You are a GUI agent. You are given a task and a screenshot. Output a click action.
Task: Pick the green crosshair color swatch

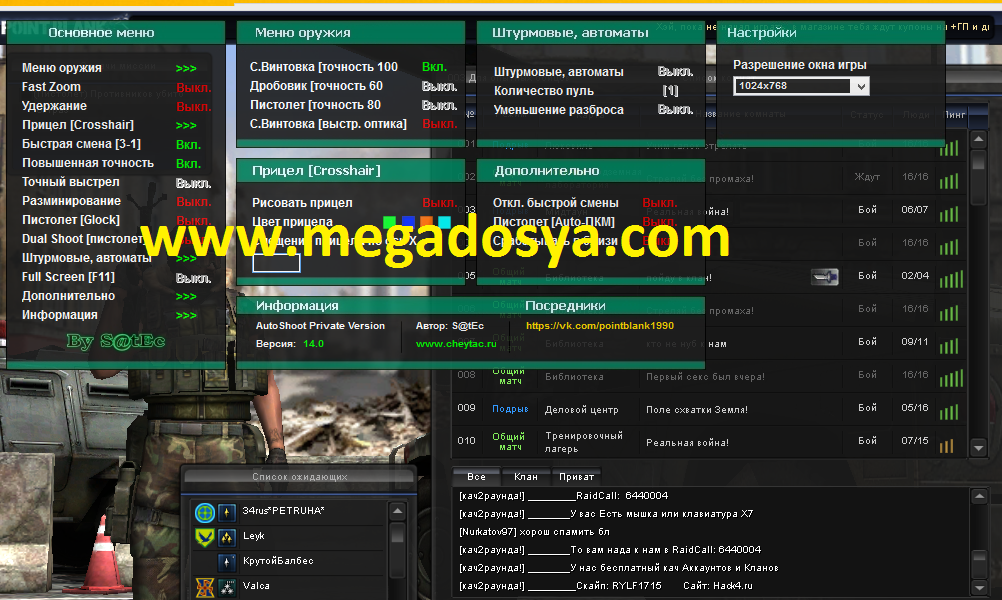coord(389,222)
